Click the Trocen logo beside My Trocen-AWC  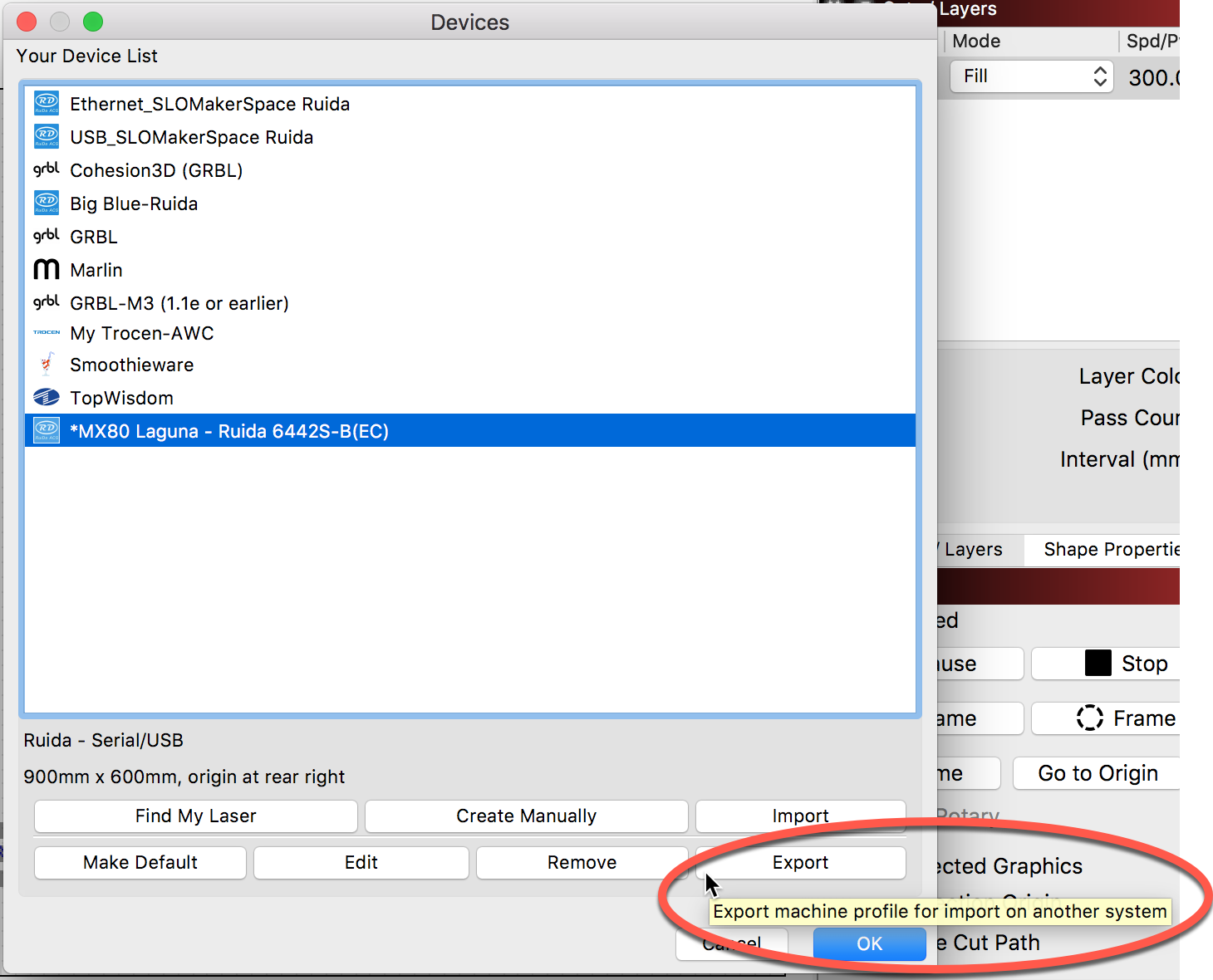[x=47, y=332]
